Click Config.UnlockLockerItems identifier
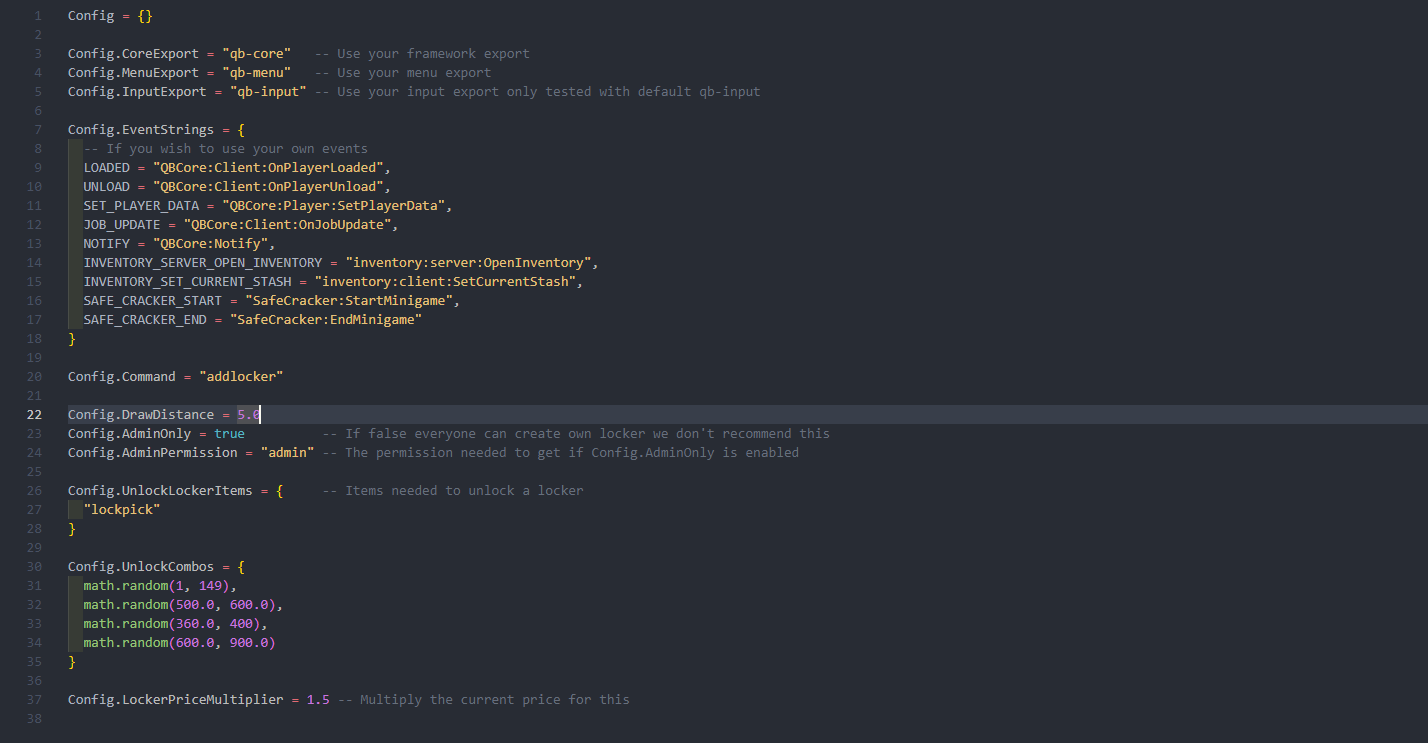This screenshot has width=1428, height=743. [x=160, y=491]
